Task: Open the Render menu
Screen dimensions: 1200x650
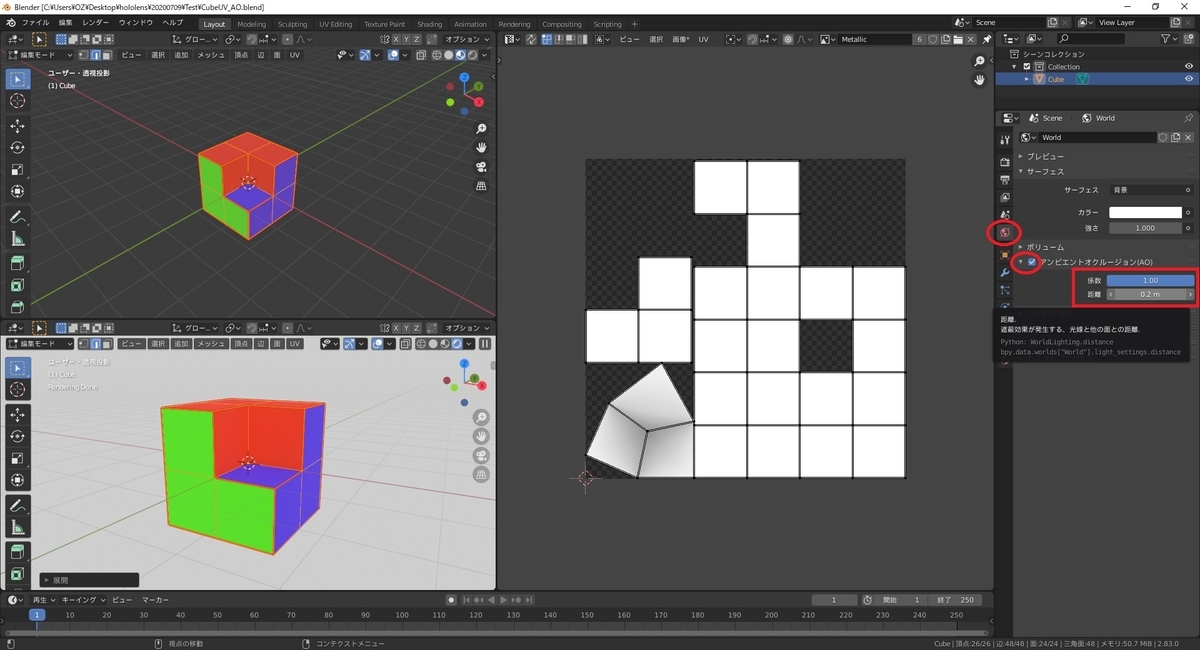Action: pos(96,22)
